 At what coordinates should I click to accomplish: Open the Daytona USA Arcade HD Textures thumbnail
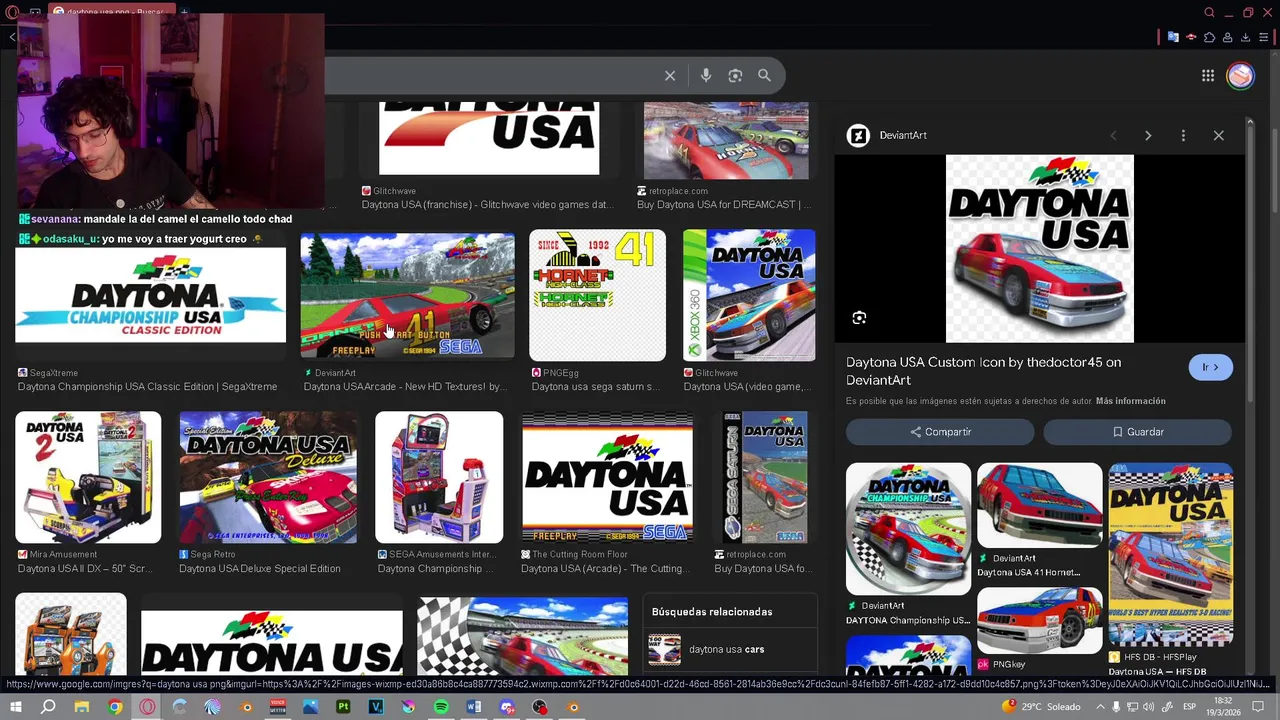click(408, 295)
